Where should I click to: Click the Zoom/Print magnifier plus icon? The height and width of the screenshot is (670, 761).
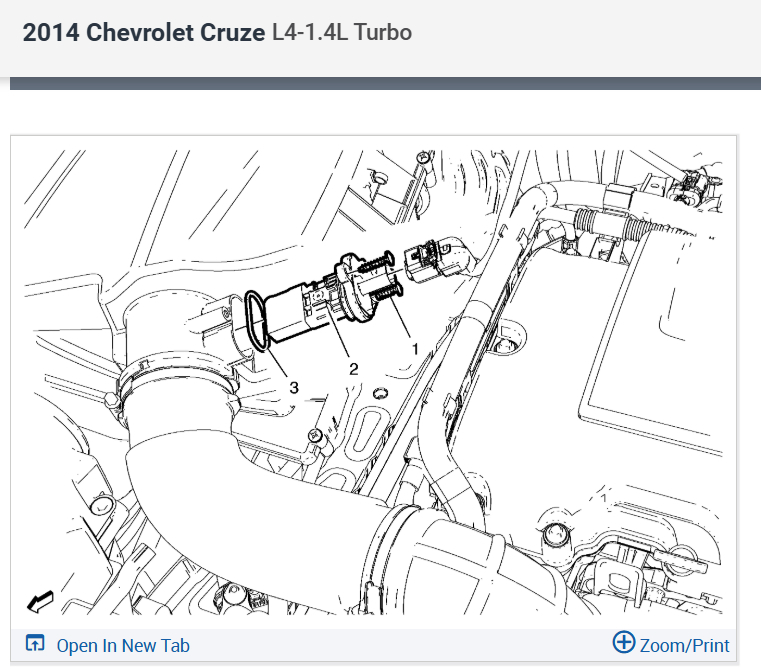coord(624,642)
